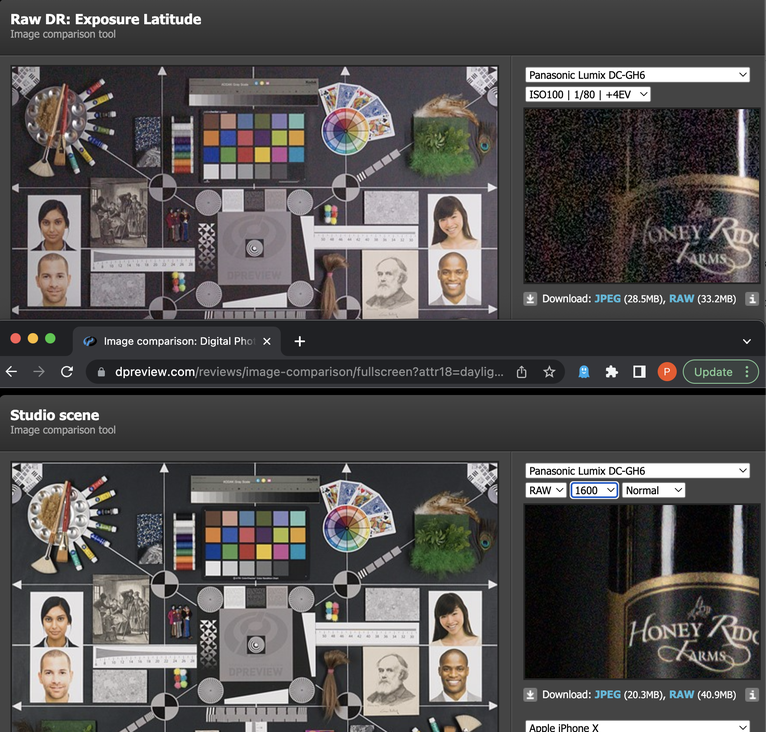Select the Image comparison browser tab
The height and width of the screenshot is (732, 766).
click(175, 341)
